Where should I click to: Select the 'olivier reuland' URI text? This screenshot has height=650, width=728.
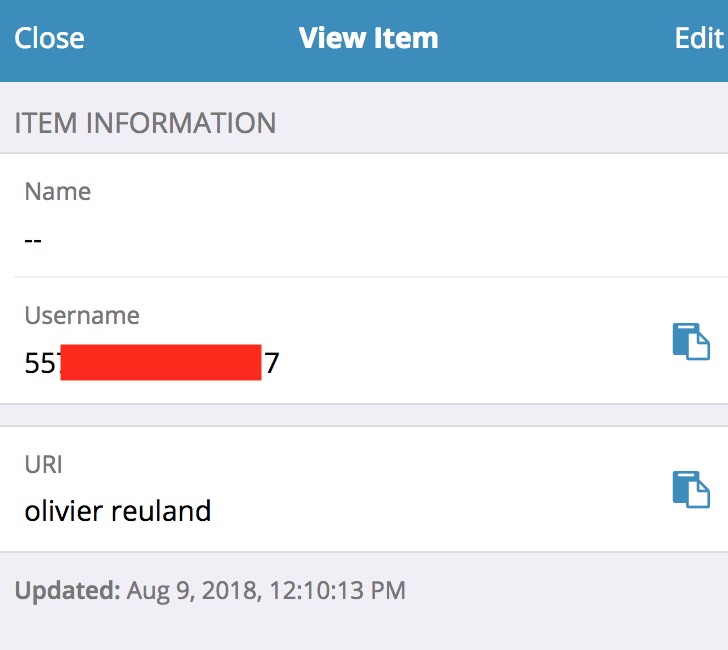(118, 511)
